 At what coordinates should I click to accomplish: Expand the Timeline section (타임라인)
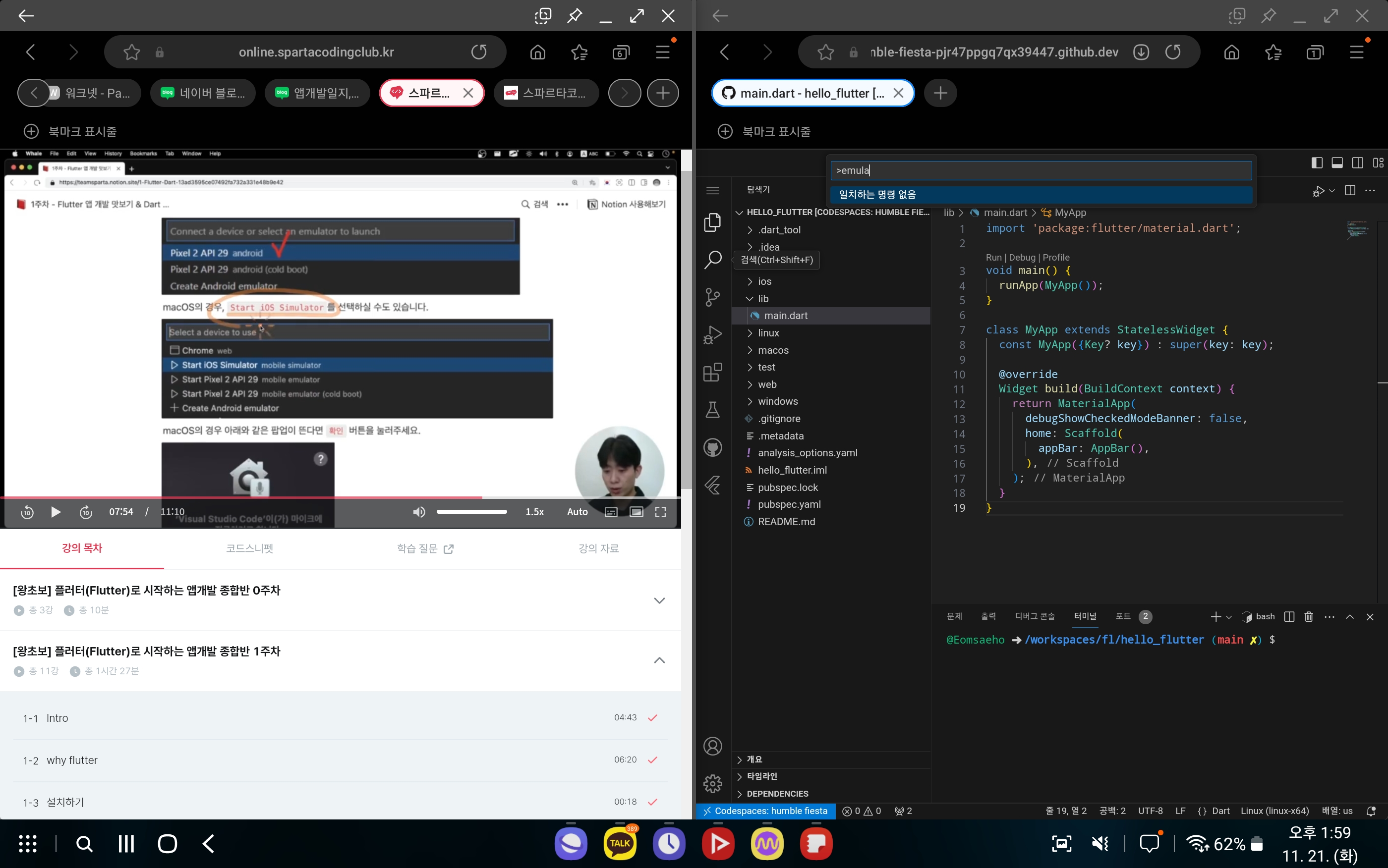(831, 777)
